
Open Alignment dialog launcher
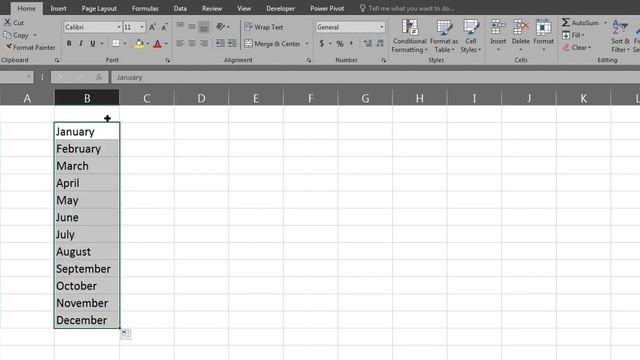(309, 60)
